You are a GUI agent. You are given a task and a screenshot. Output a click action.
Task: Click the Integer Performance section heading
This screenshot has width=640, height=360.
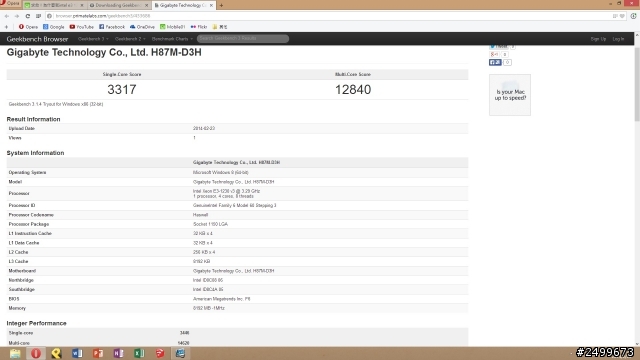(36, 323)
